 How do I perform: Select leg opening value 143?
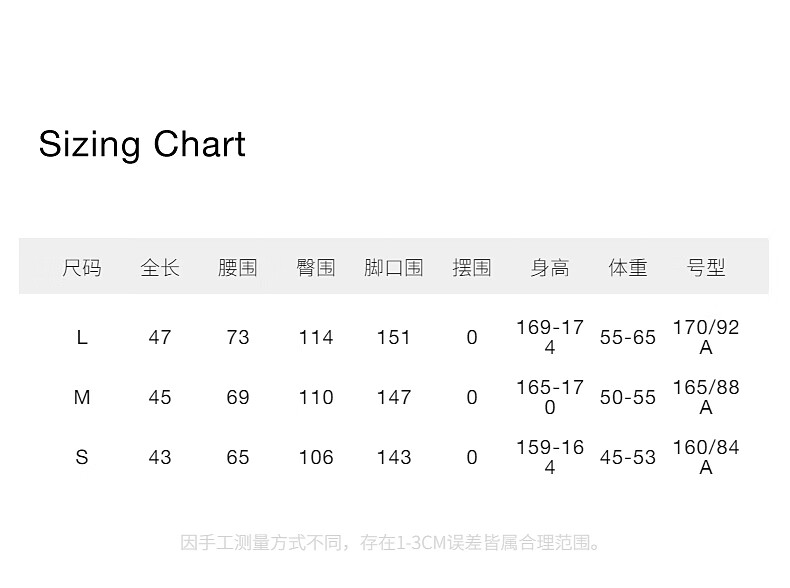394,457
